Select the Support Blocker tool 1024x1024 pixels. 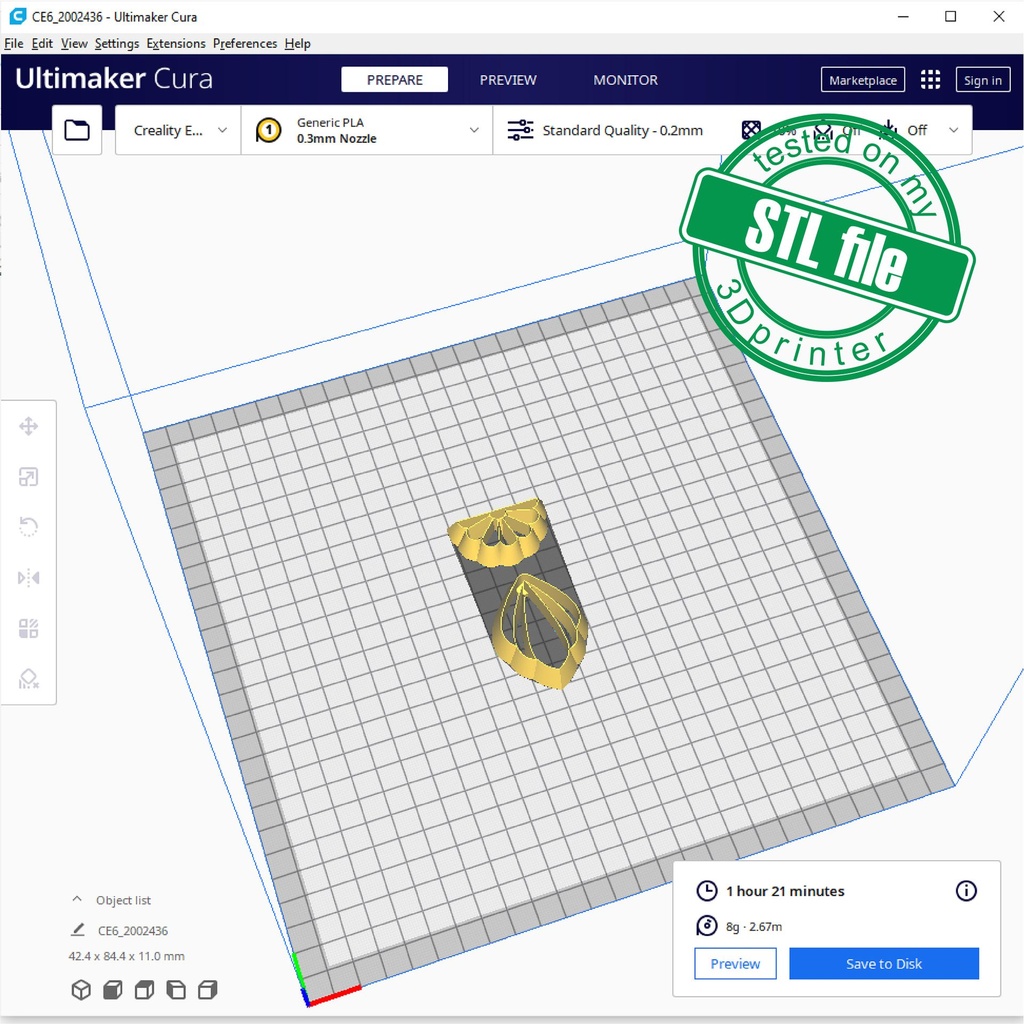(x=28, y=679)
